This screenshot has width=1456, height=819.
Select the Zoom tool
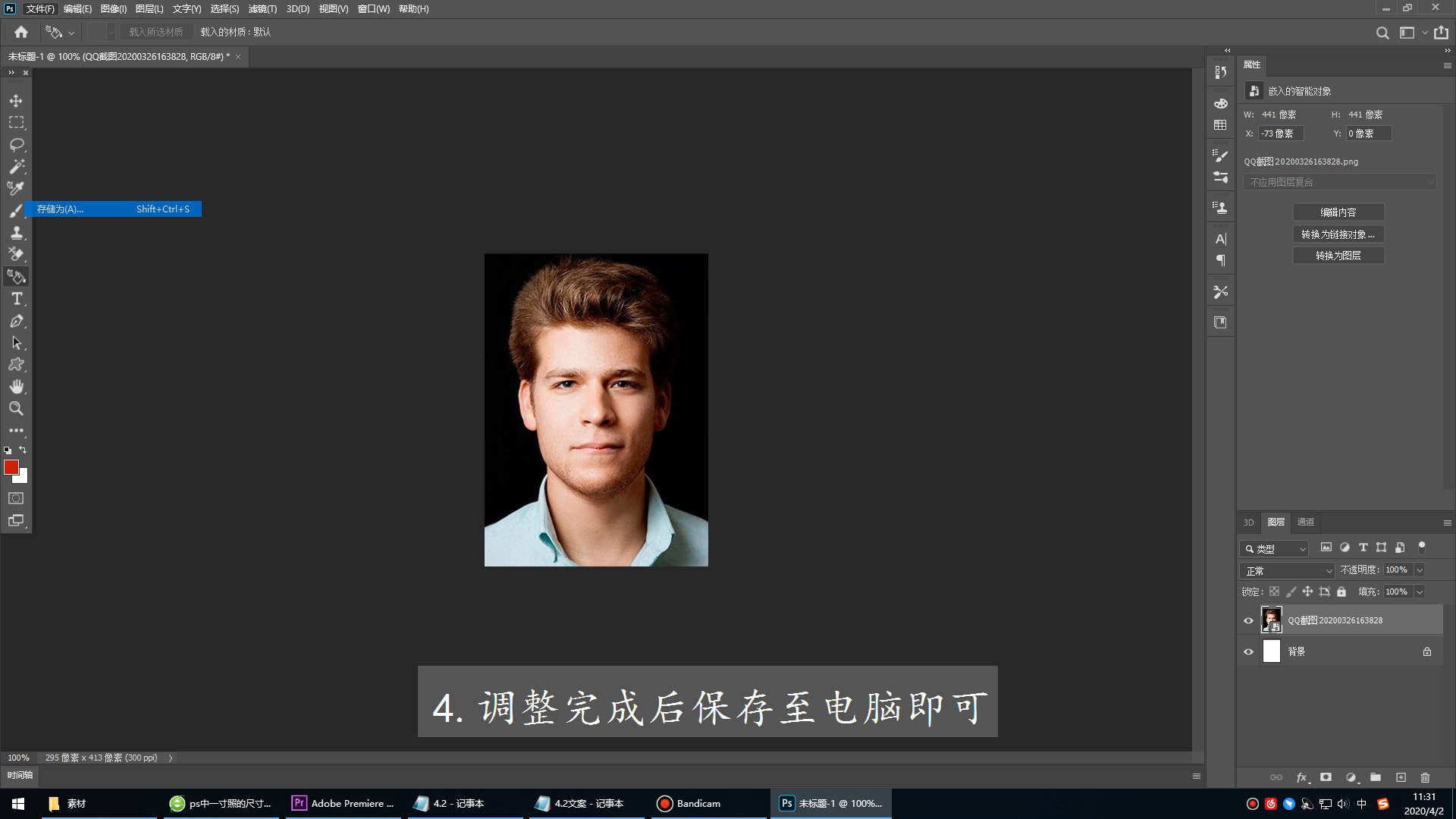pyautogui.click(x=16, y=409)
